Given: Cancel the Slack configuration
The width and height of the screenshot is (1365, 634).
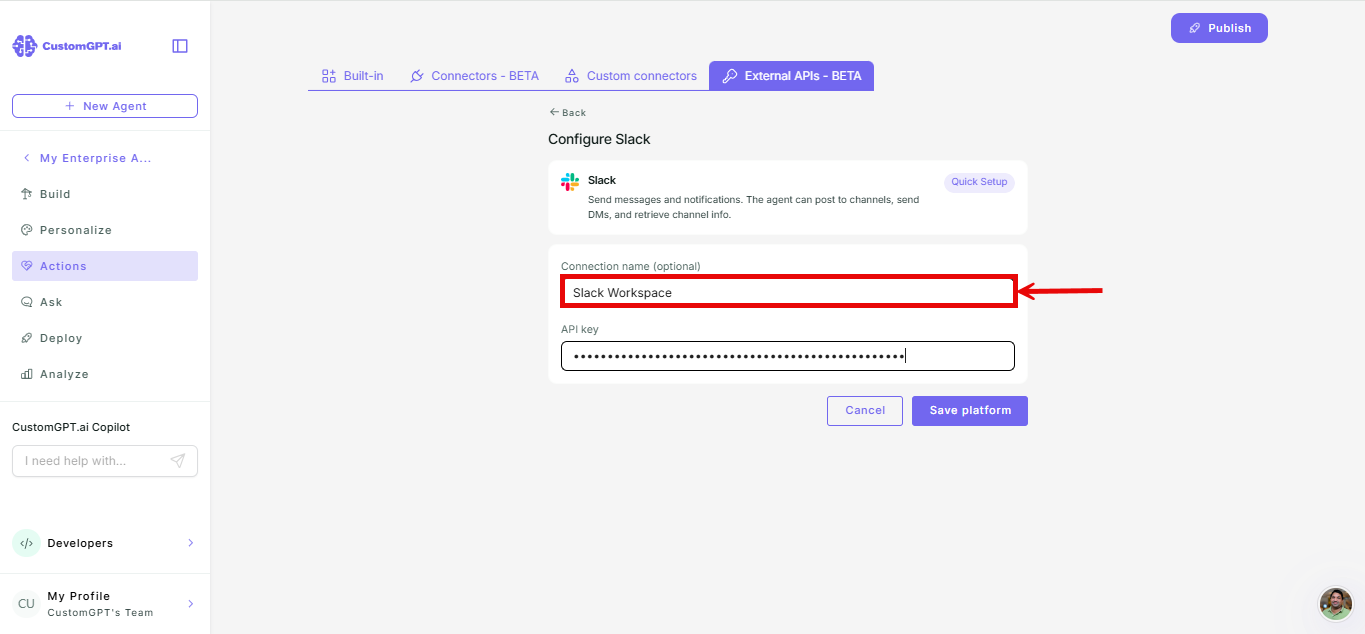Looking at the screenshot, I should pos(865,411).
